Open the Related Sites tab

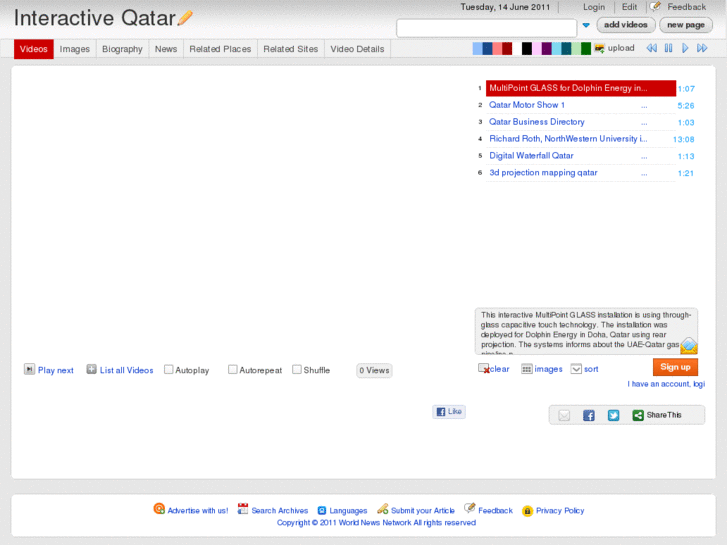tap(291, 49)
